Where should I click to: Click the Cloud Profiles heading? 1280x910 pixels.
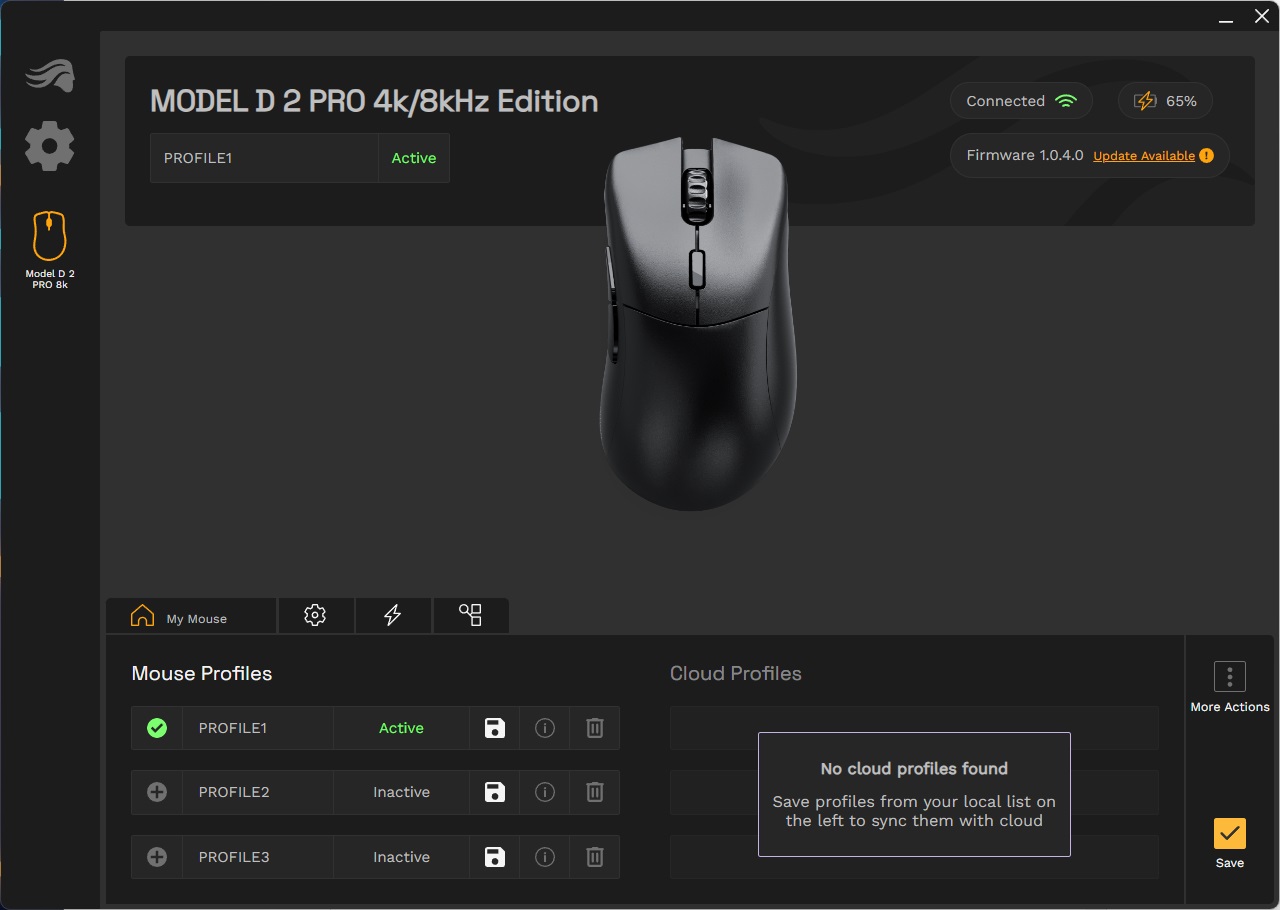pyautogui.click(x=736, y=674)
